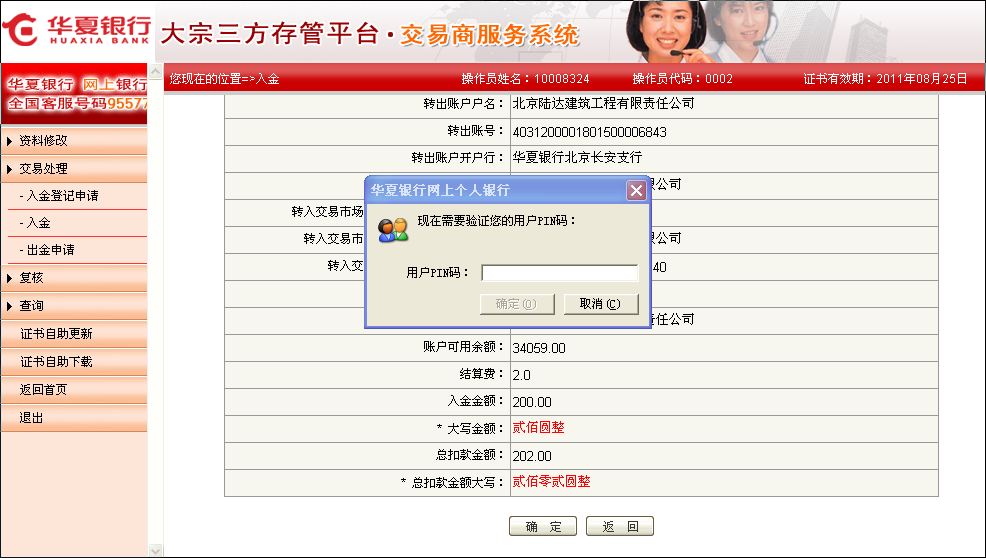The height and width of the screenshot is (558, 986).
Task: Expand the 查询 menu arrow
Action: tap(9, 306)
